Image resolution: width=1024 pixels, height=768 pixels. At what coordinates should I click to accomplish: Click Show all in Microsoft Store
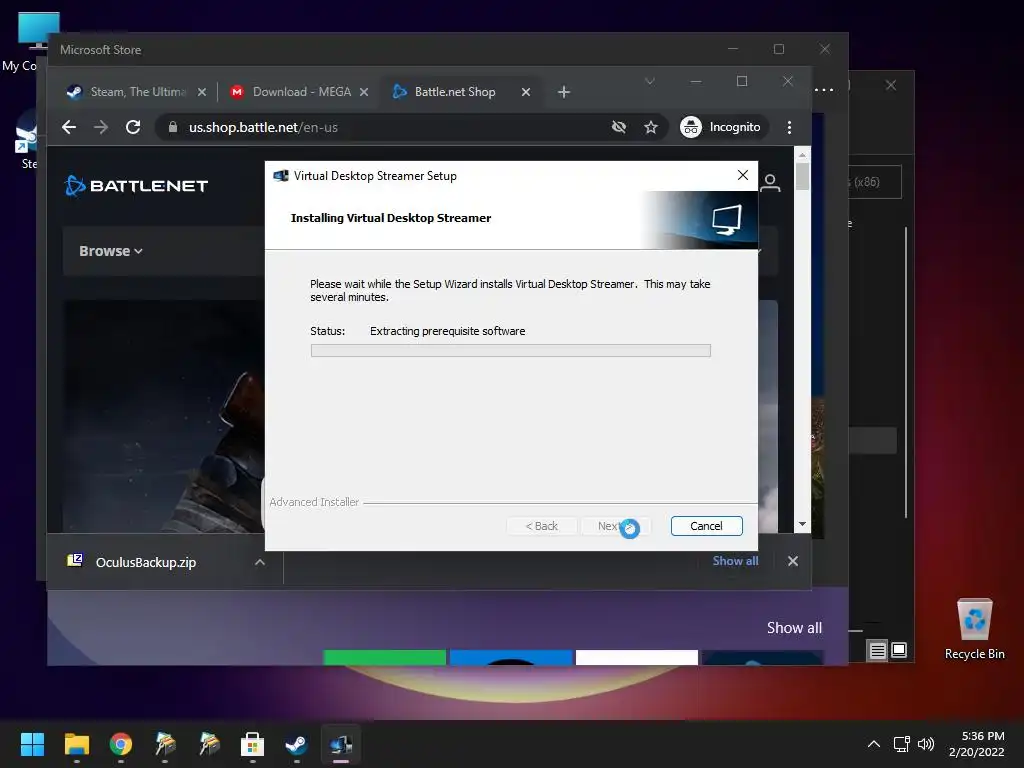pos(794,628)
